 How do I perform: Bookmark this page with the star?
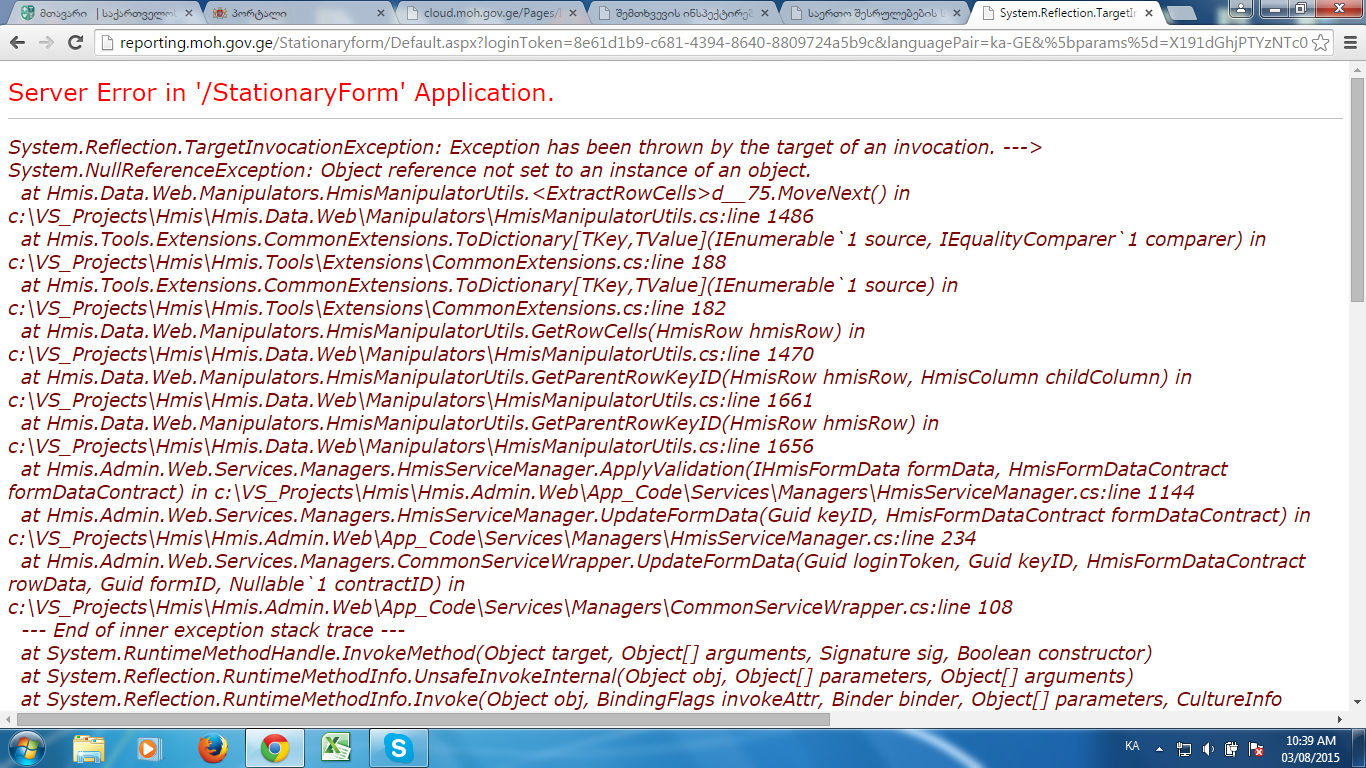pyautogui.click(x=1320, y=43)
